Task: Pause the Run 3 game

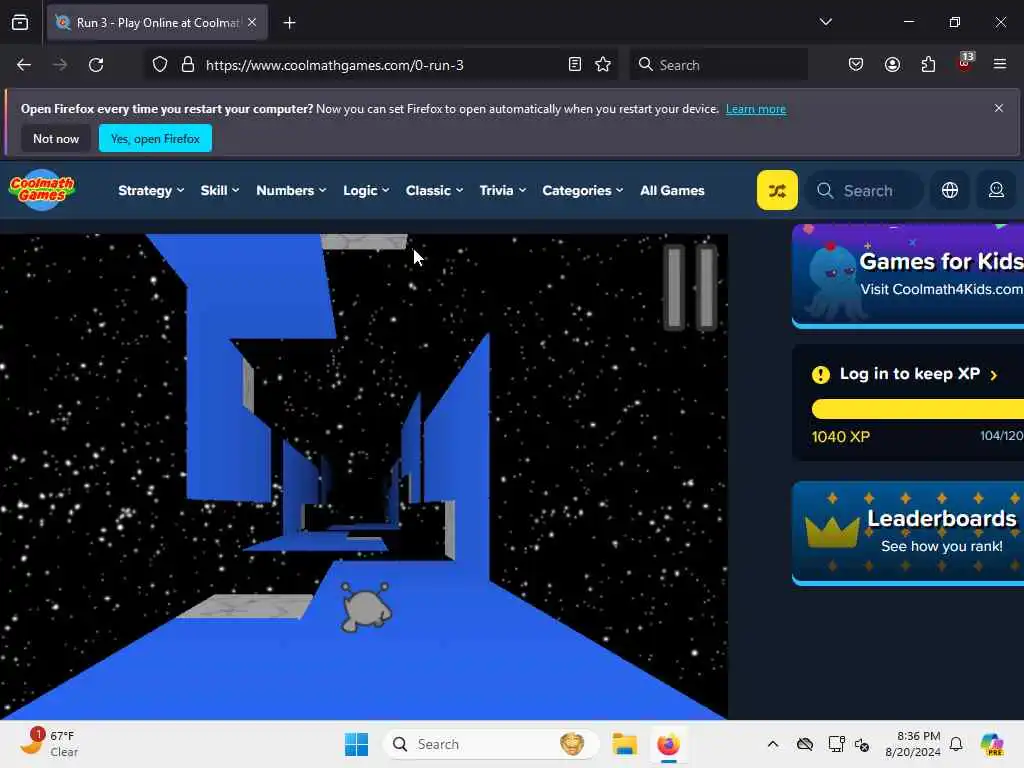Action: click(x=690, y=287)
